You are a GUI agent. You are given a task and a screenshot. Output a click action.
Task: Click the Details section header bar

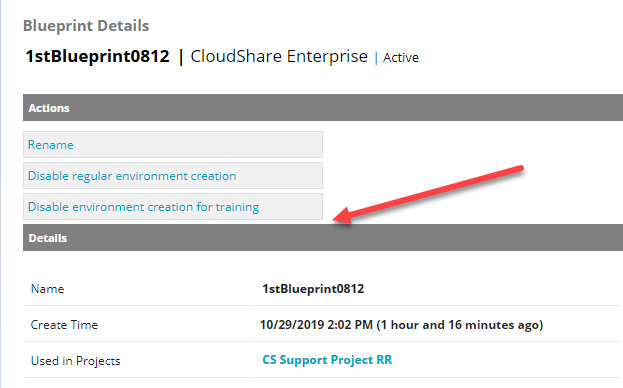(323, 237)
